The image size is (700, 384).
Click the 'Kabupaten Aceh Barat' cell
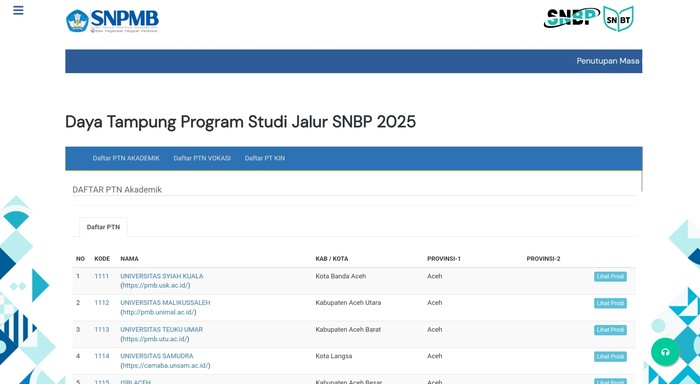(x=348, y=329)
